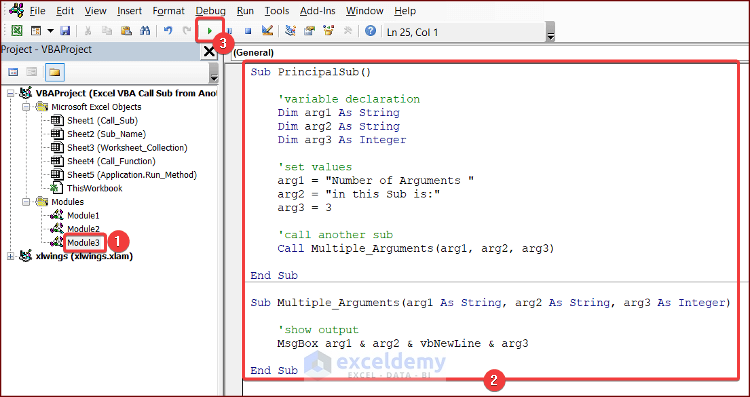This screenshot has height=397, width=750.
Task: Select the Microsoft Excel Objects folder label
Action: point(96,107)
